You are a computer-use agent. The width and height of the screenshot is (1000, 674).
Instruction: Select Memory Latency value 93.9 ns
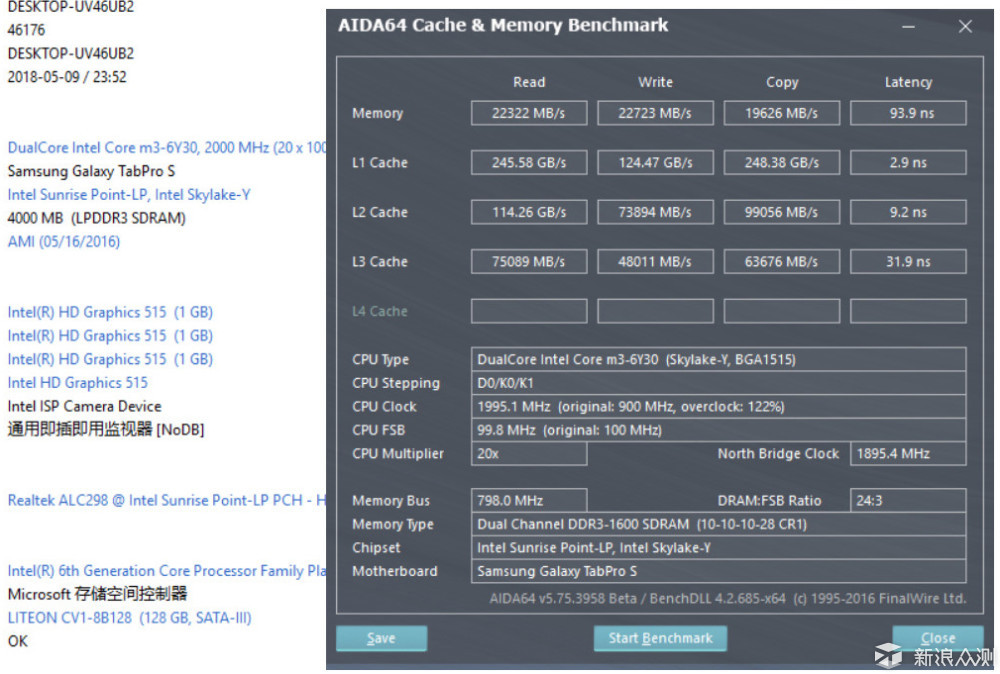(x=908, y=113)
